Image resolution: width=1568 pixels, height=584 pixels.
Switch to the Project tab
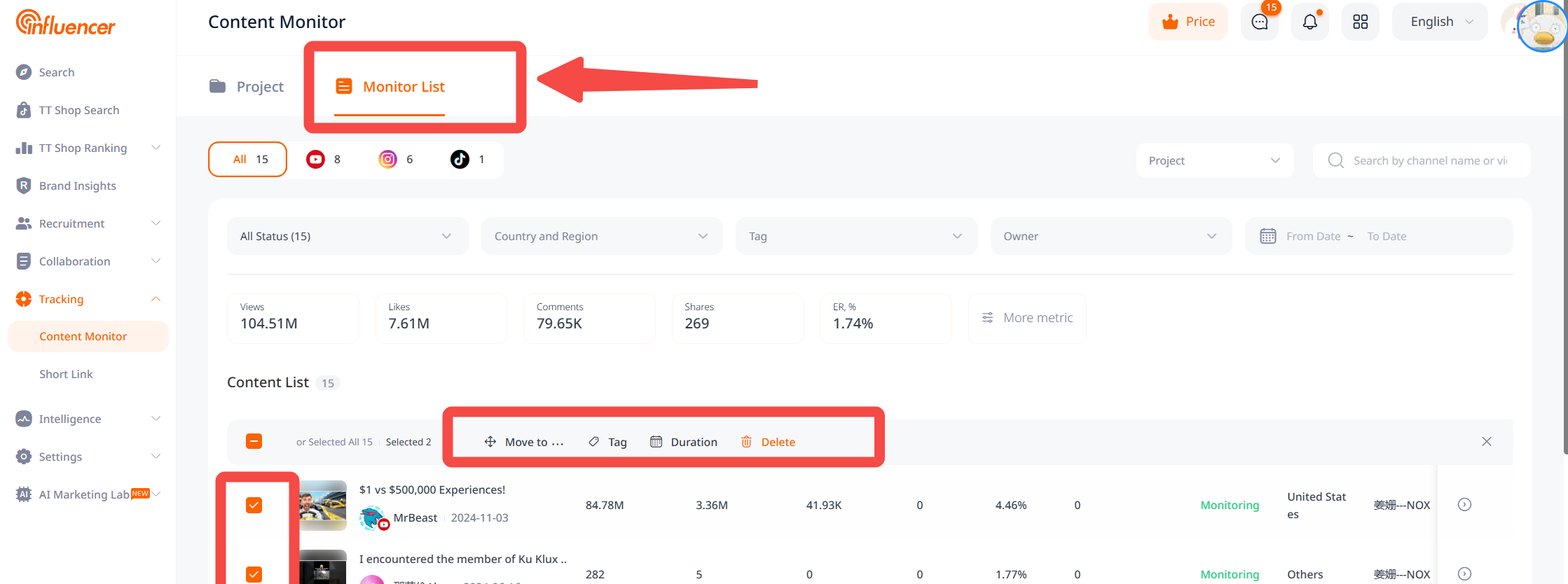click(x=247, y=87)
